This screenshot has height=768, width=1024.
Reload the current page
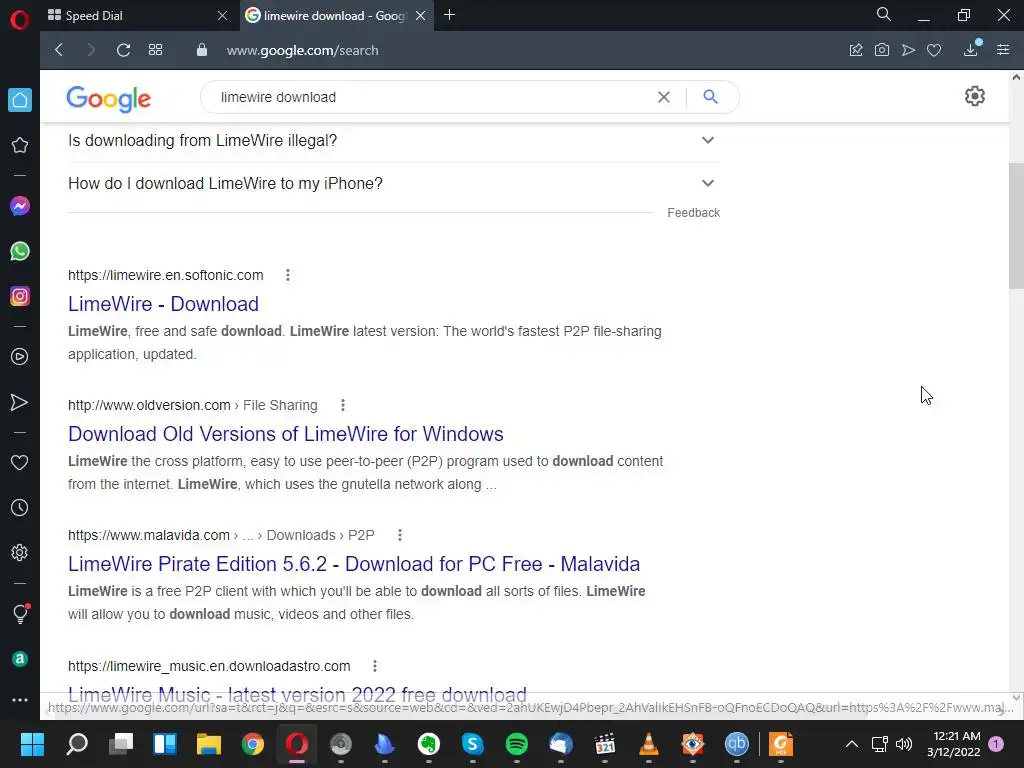coord(123,50)
